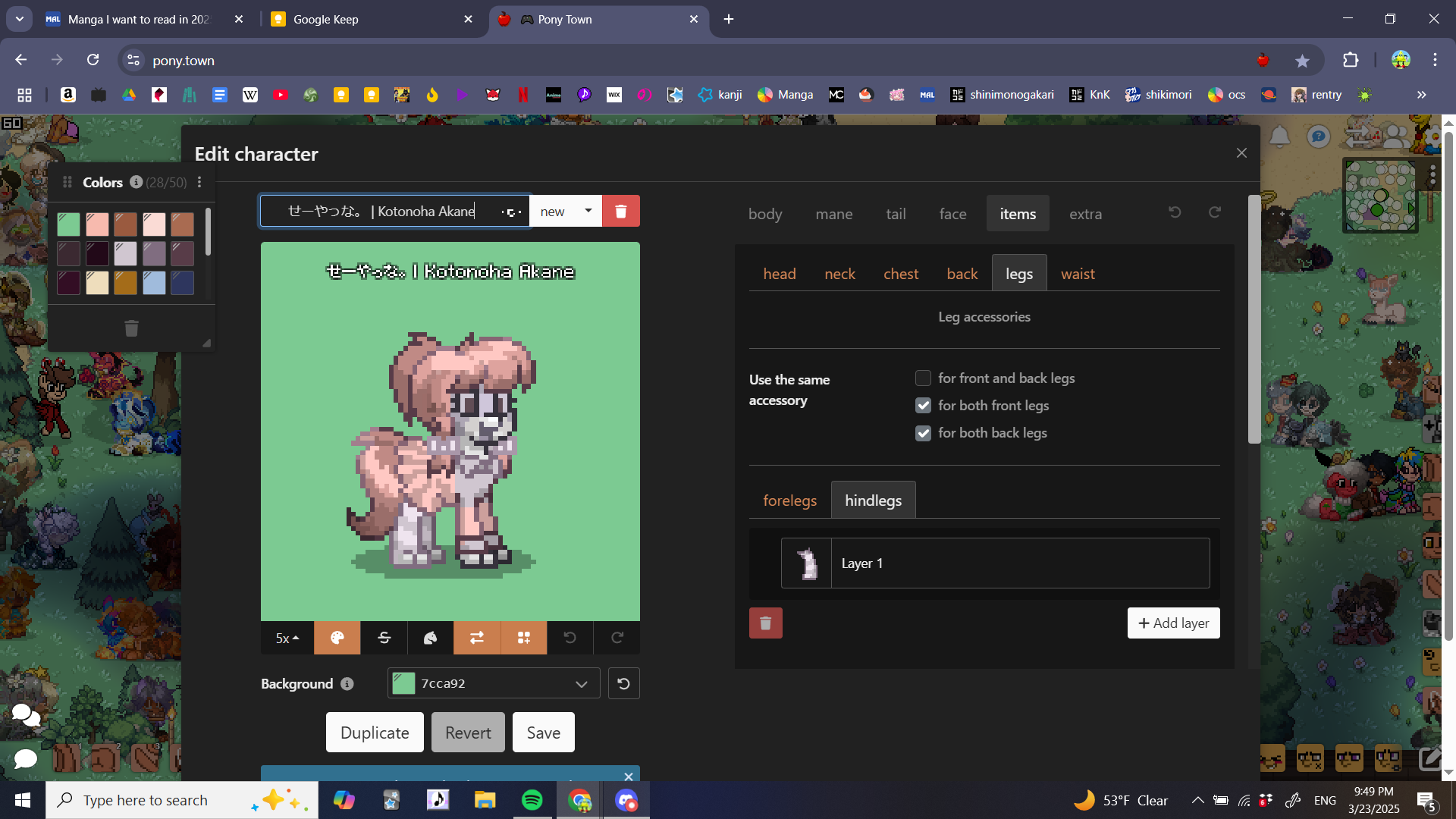
Task: Open the 'new' character dropdown
Action: (566, 211)
